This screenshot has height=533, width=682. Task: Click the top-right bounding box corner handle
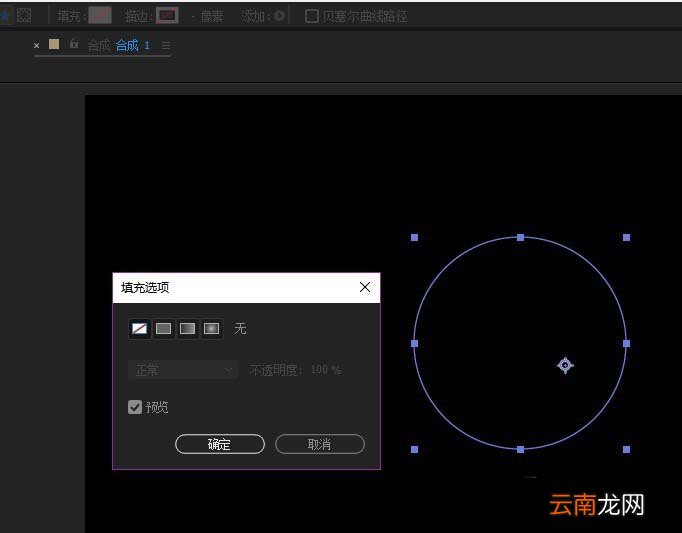click(626, 238)
